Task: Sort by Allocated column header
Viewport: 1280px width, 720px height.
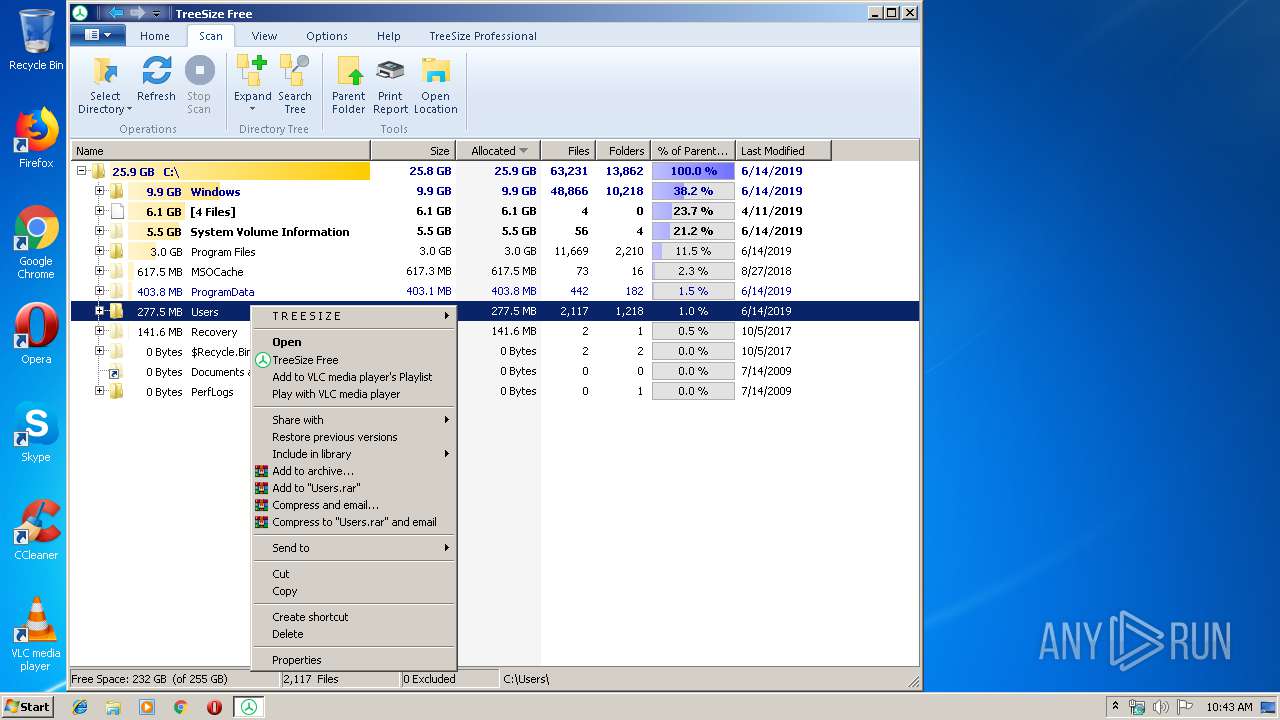Action: [498, 151]
